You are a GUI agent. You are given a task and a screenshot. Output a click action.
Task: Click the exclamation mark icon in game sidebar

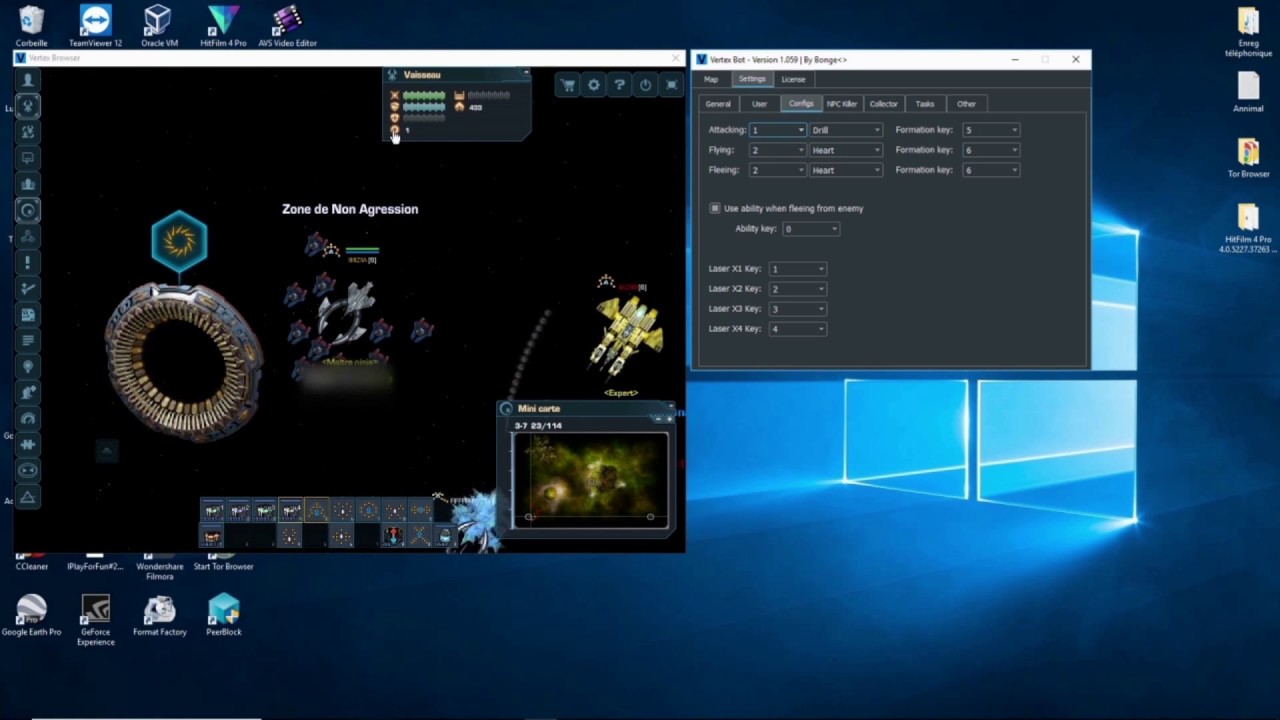[x=28, y=262]
